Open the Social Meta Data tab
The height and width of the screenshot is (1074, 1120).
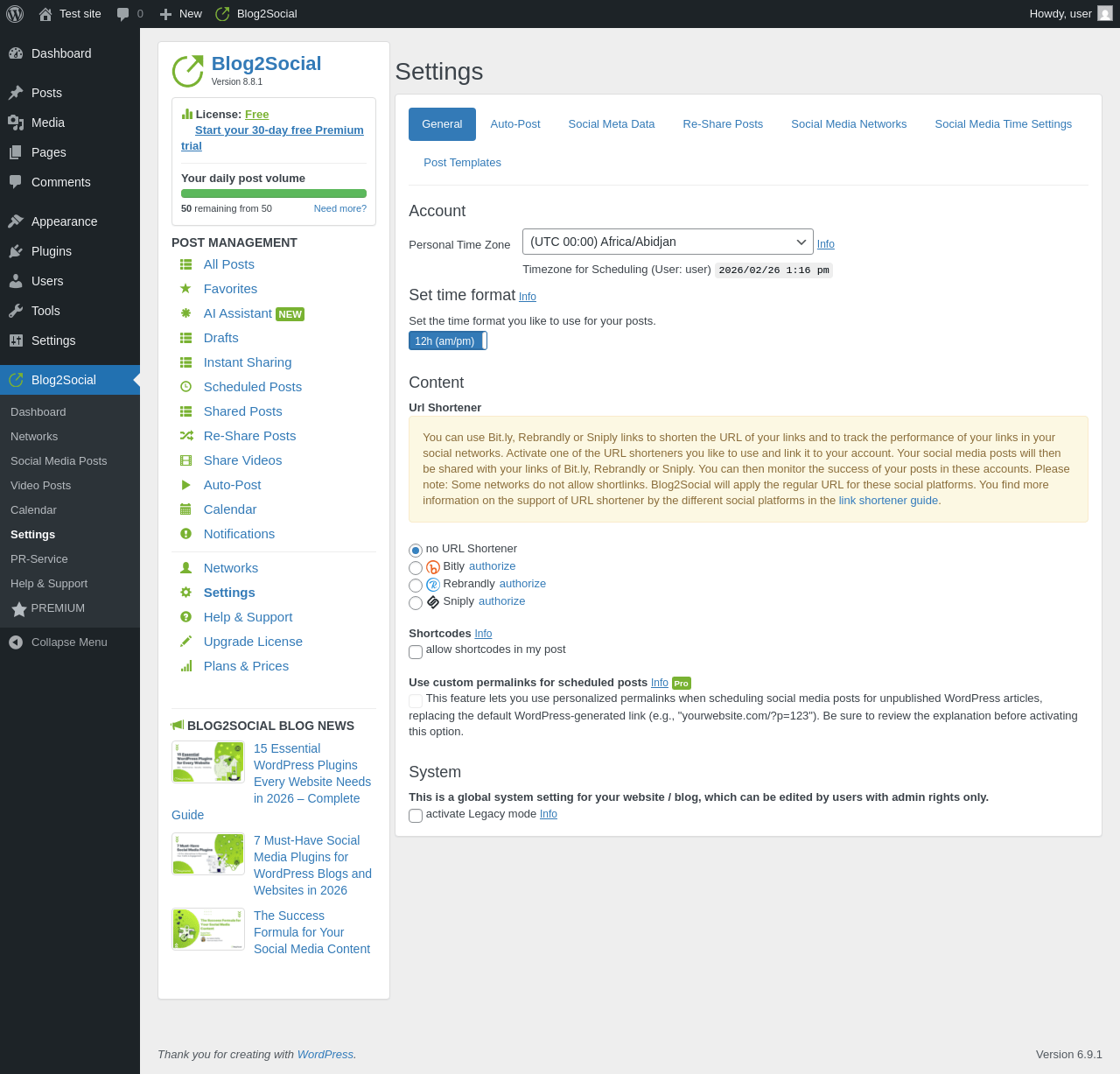612,124
